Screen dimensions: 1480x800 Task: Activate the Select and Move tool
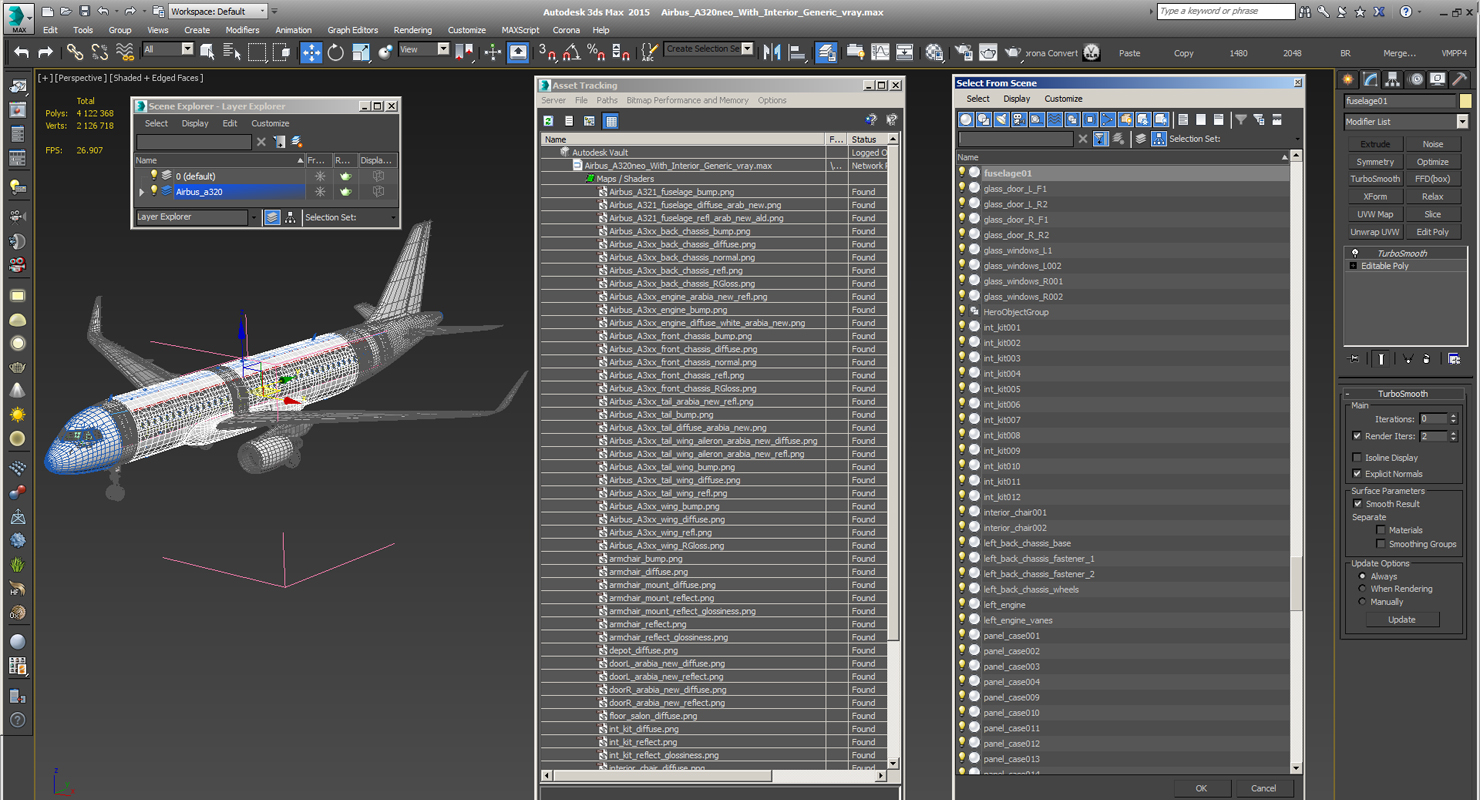311,52
